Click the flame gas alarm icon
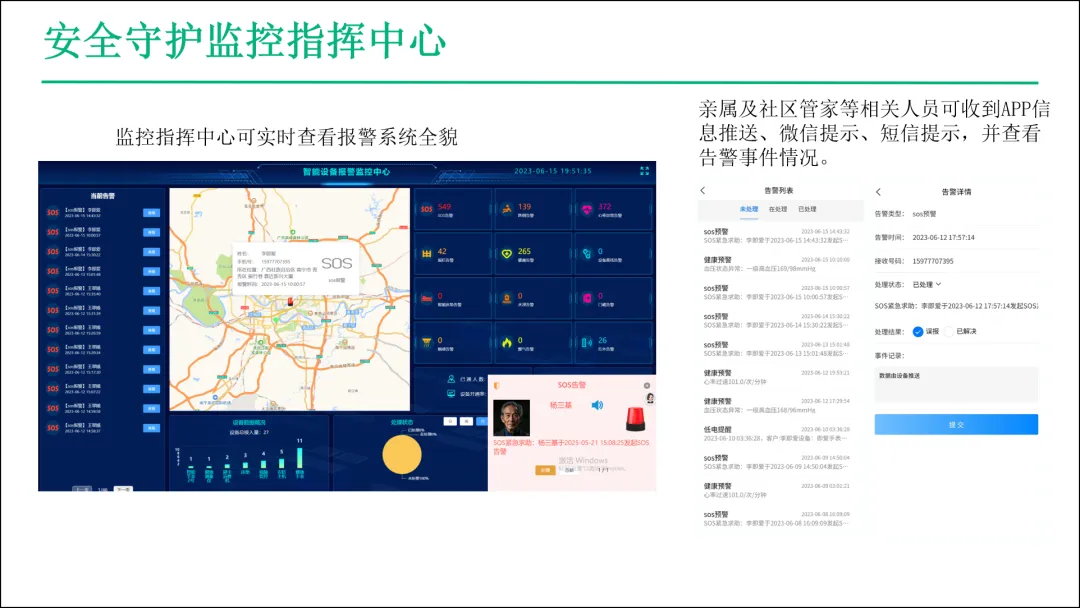 (x=507, y=342)
